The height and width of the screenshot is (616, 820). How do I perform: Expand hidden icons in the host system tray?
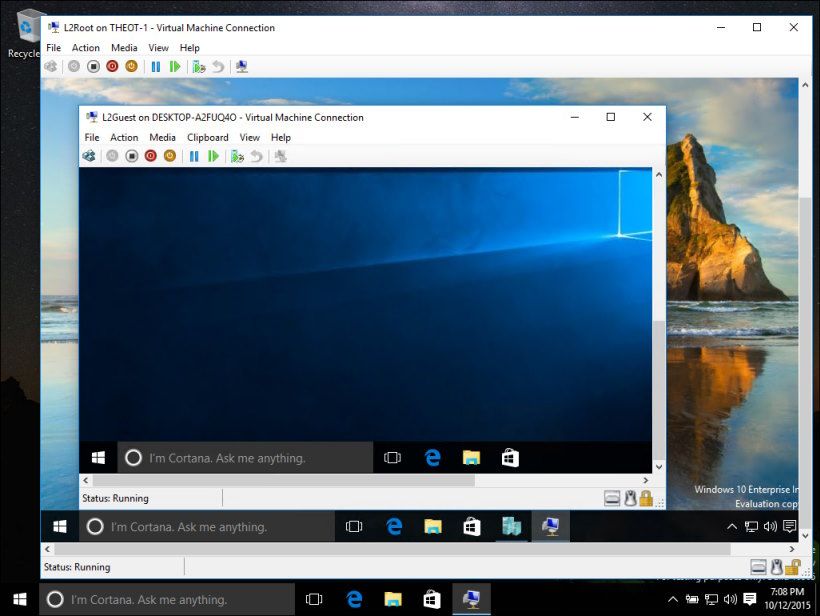[672, 600]
